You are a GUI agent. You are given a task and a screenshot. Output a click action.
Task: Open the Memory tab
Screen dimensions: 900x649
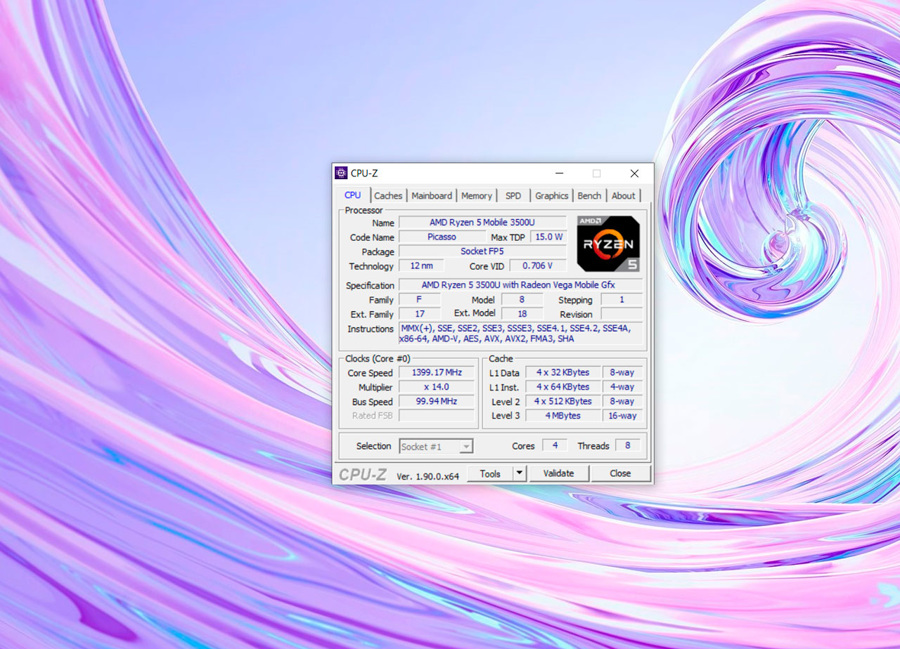coord(476,196)
